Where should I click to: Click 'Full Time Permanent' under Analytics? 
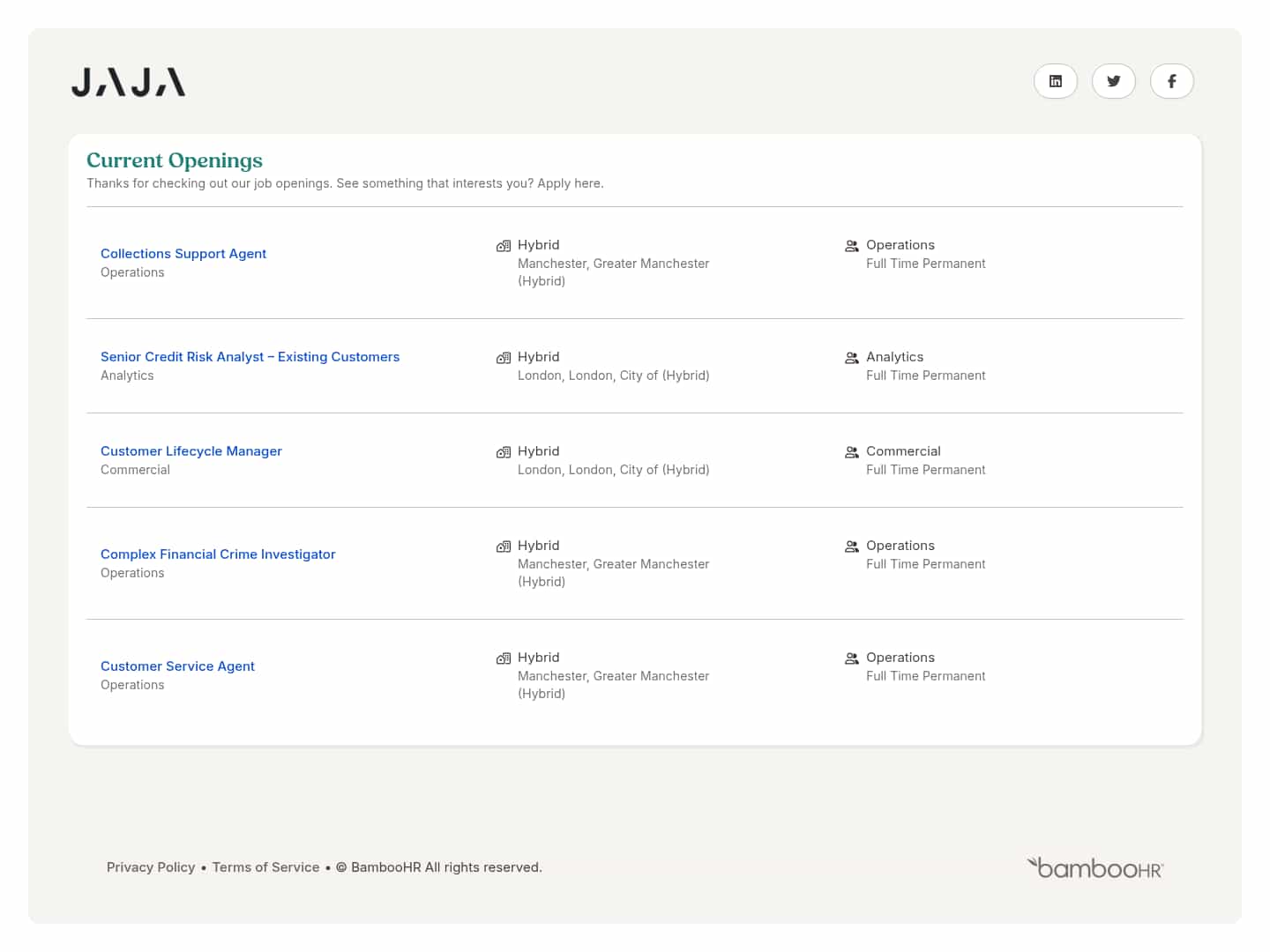[x=926, y=376]
